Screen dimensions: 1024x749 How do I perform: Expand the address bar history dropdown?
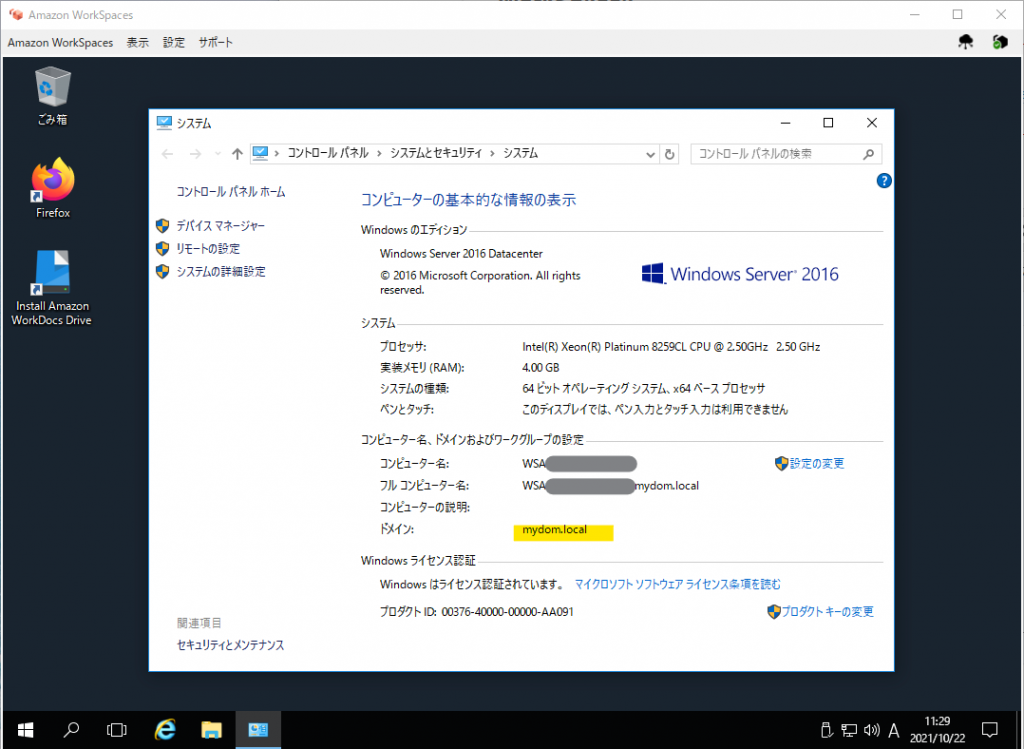tap(650, 154)
